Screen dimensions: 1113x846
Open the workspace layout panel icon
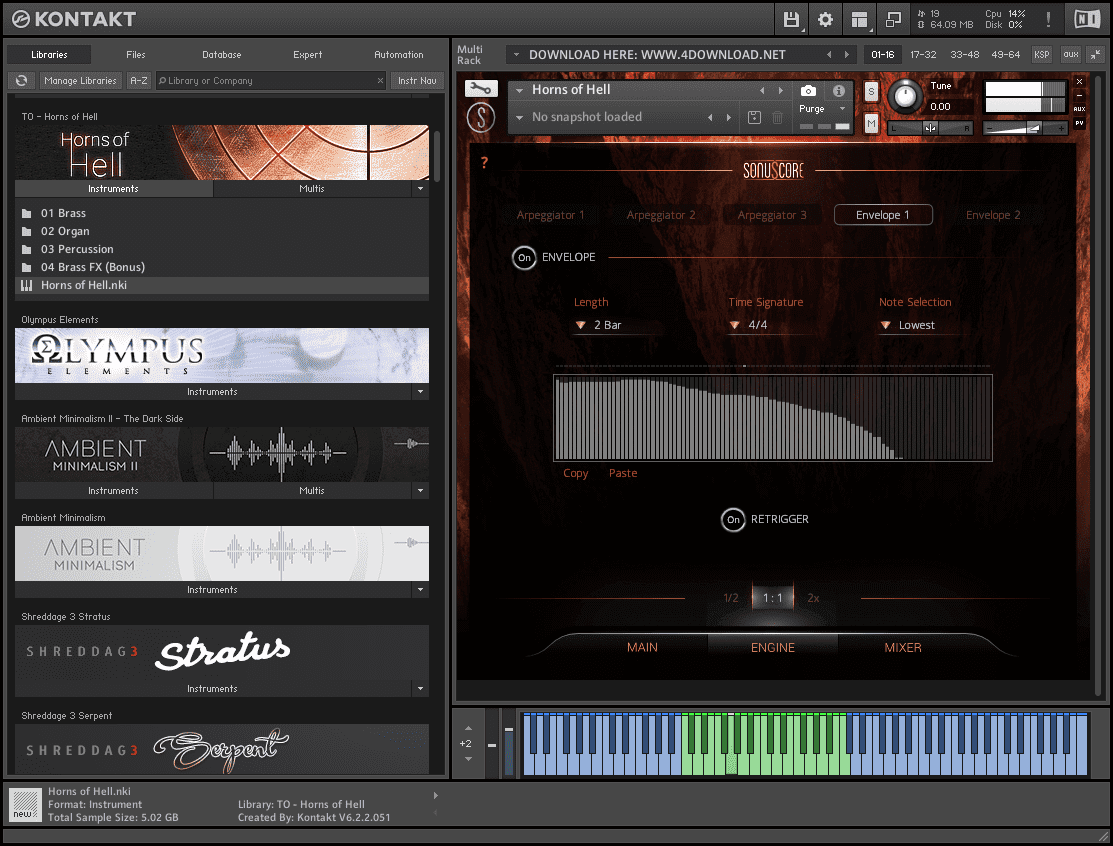[859, 19]
